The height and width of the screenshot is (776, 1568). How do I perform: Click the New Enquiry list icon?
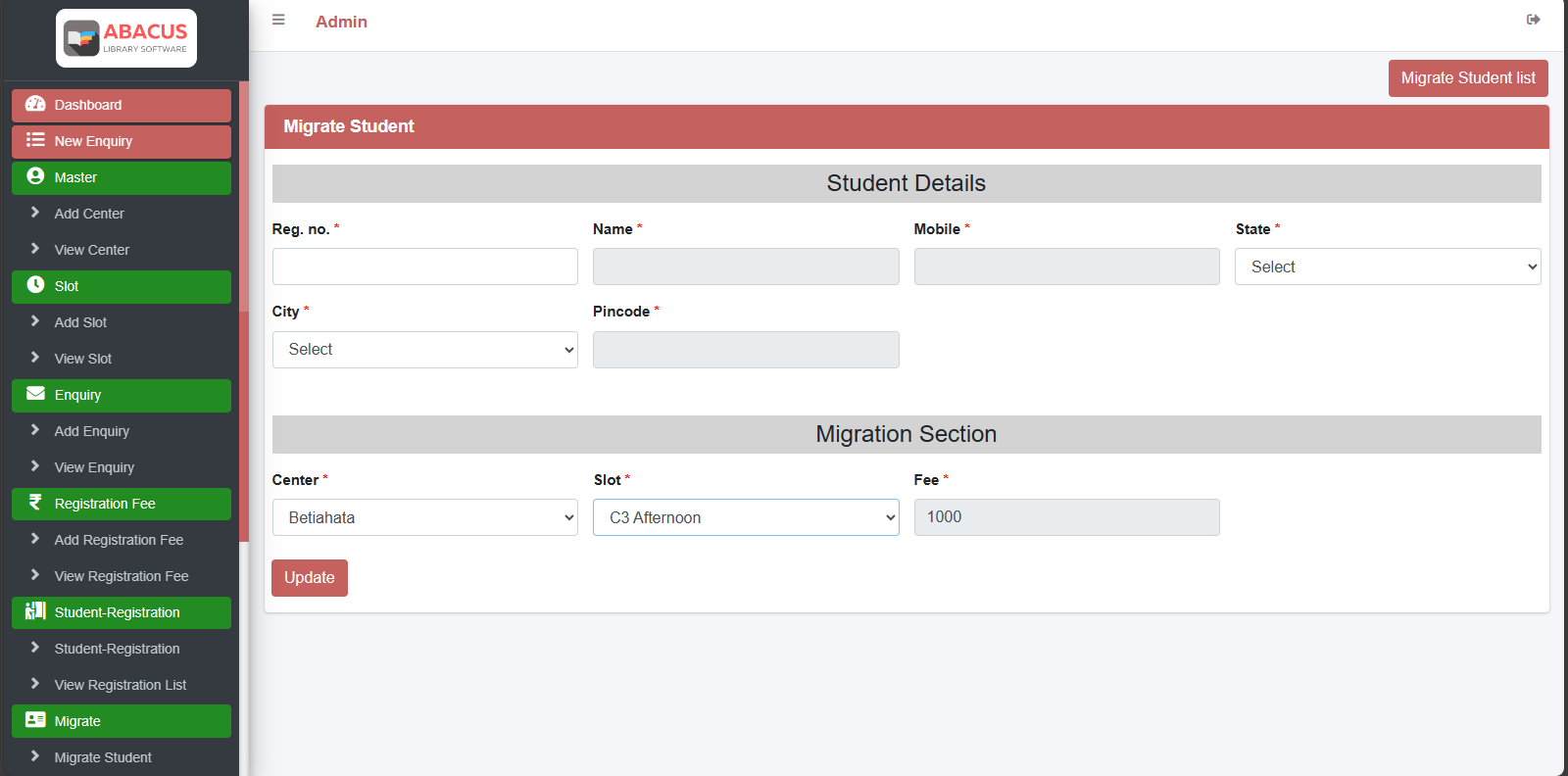click(x=35, y=140)
